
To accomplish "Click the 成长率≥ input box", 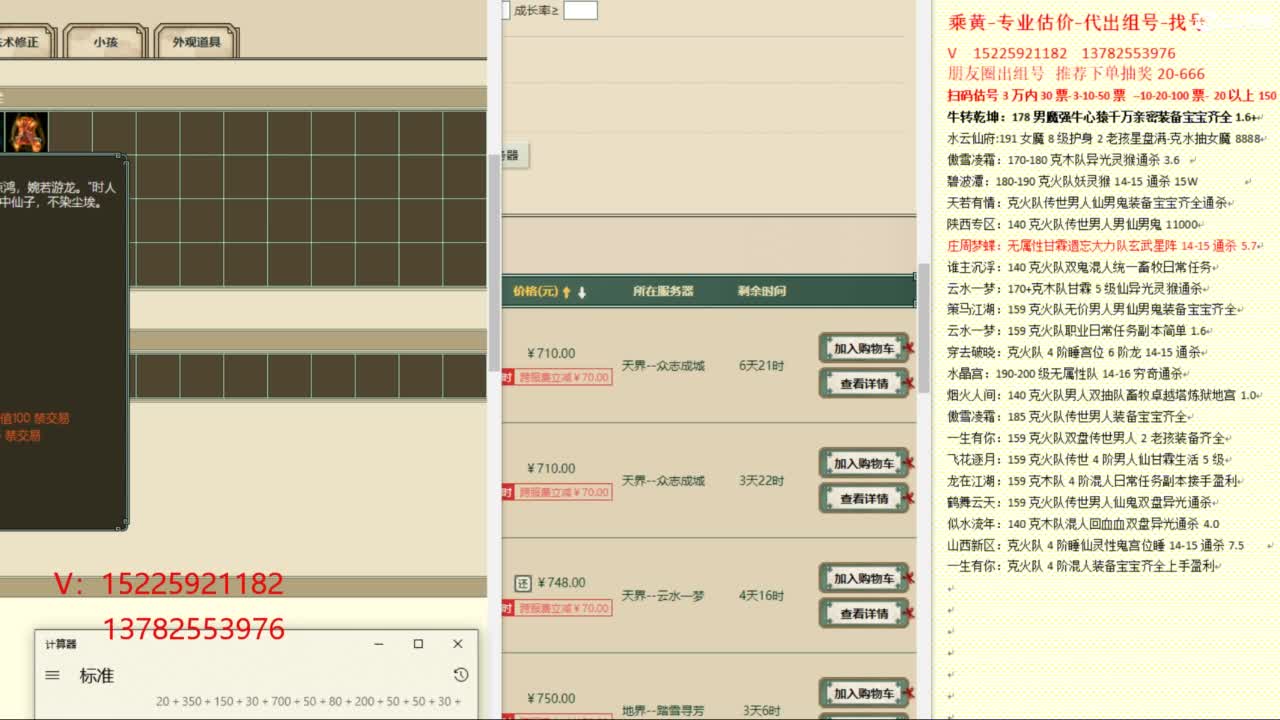I will coord(580,10).
